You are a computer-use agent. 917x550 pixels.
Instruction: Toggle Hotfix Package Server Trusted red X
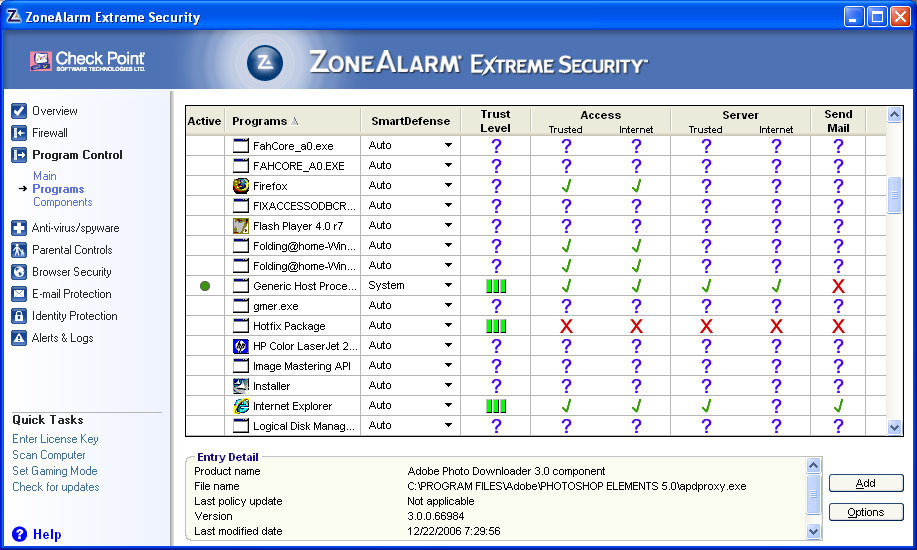(x=706, y=326)
